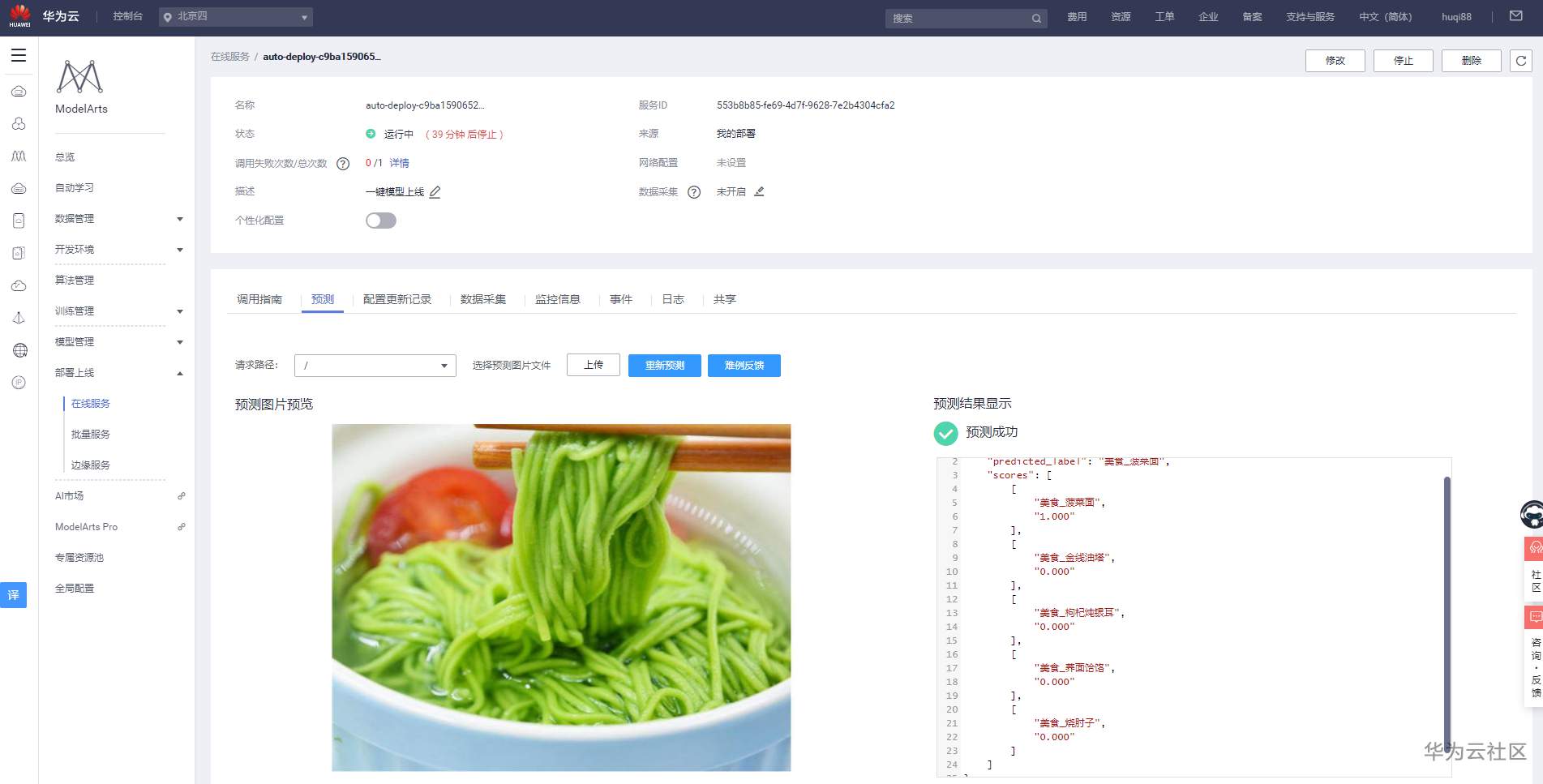Image resolution: width=1543 pixels, height=784 pixels.
Task: Expand the 开发环境 menu
Action: (180, 250)
